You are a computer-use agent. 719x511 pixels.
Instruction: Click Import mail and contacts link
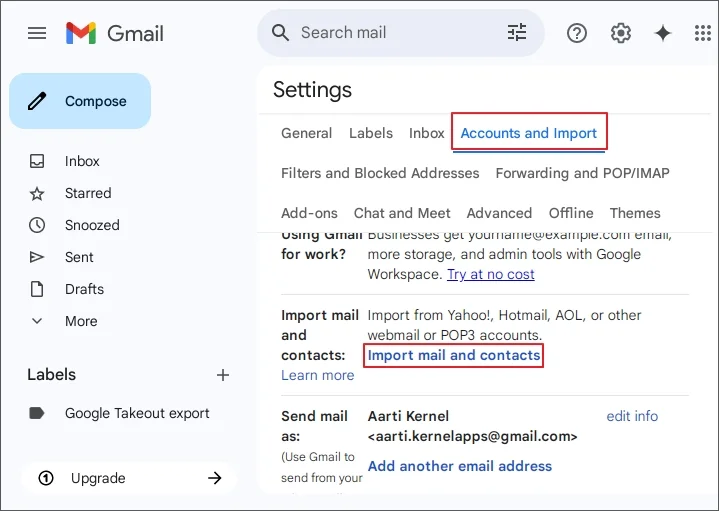coord(454,355)
